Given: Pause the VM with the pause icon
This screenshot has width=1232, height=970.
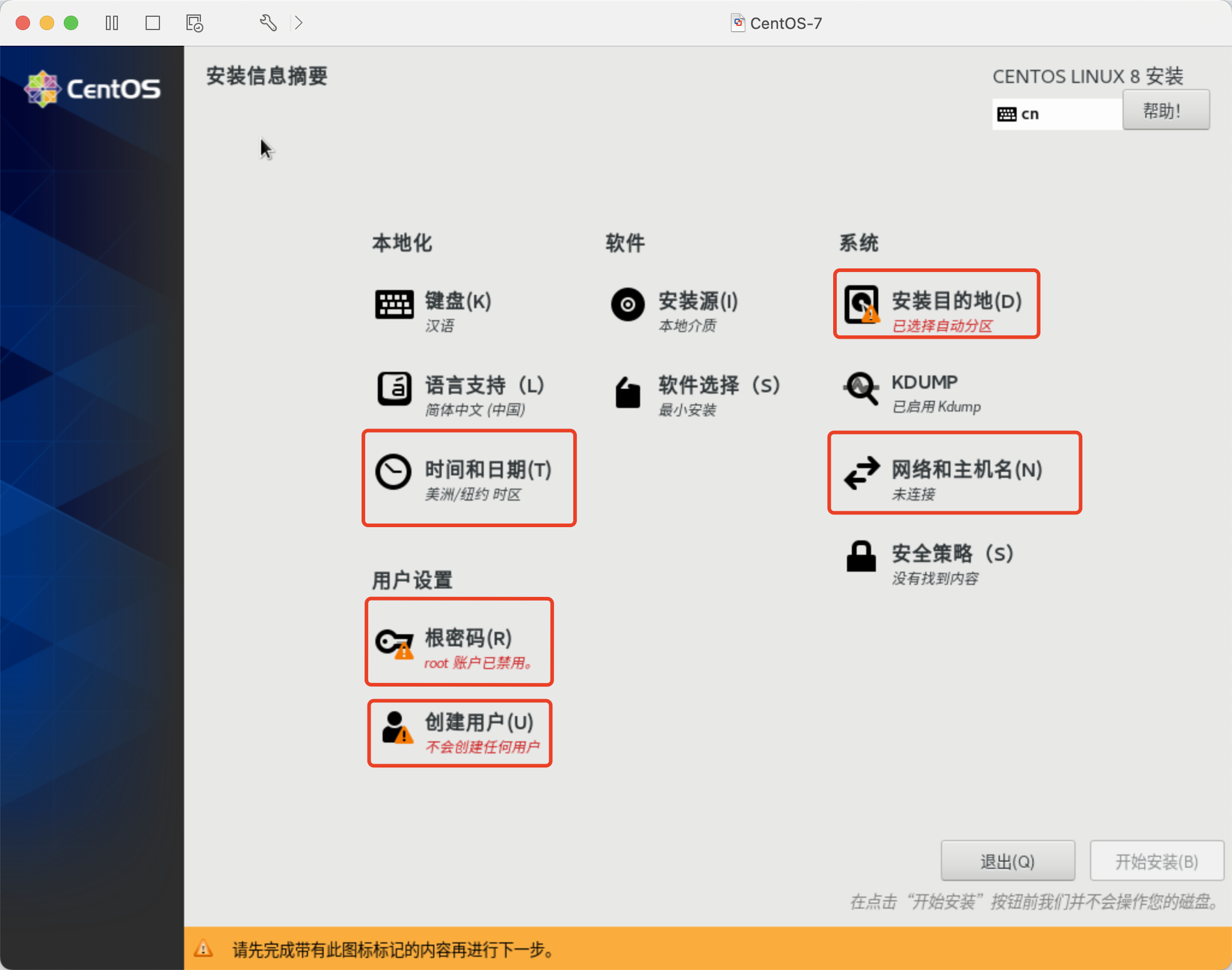Looking at the screenshot, I should pos(112,23).
